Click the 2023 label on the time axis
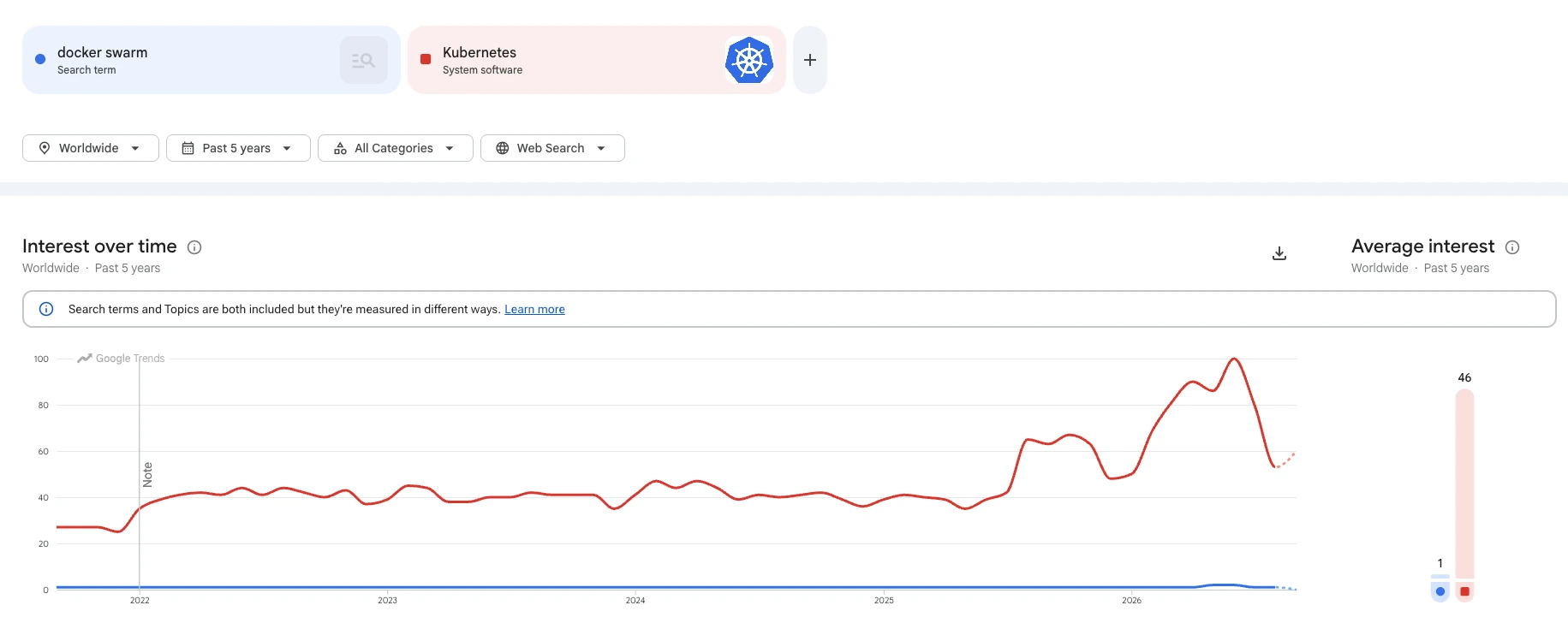This screenshot has width=1568, height=629. (x=387, y=601)
